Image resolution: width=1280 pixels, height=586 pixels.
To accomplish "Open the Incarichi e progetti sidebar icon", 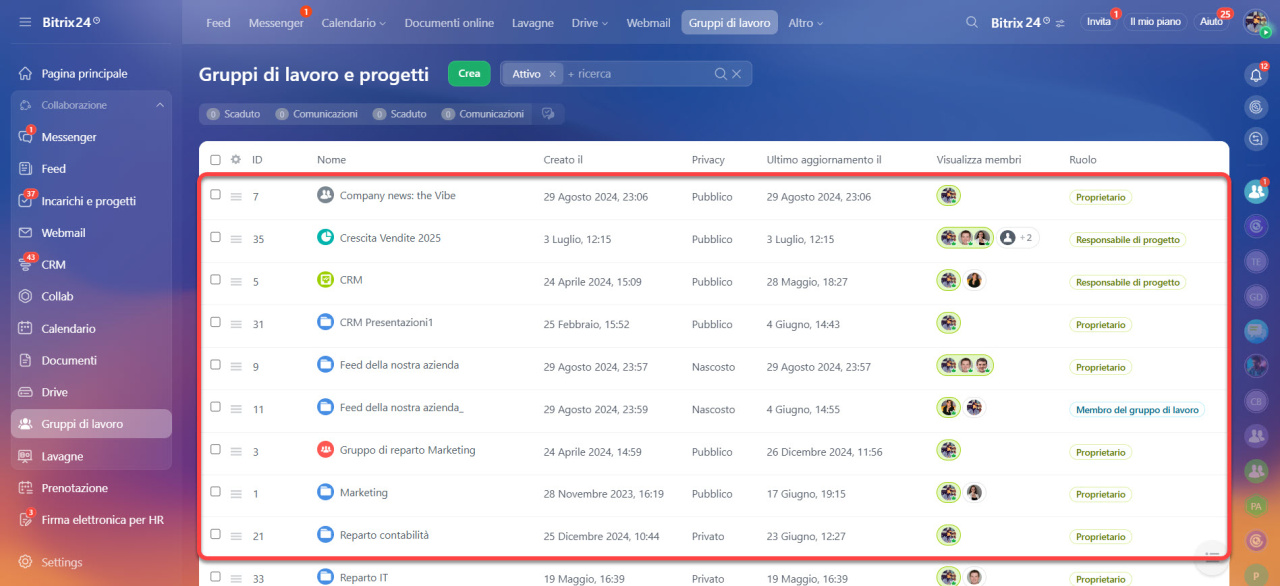I will click(x=25, y=201).
